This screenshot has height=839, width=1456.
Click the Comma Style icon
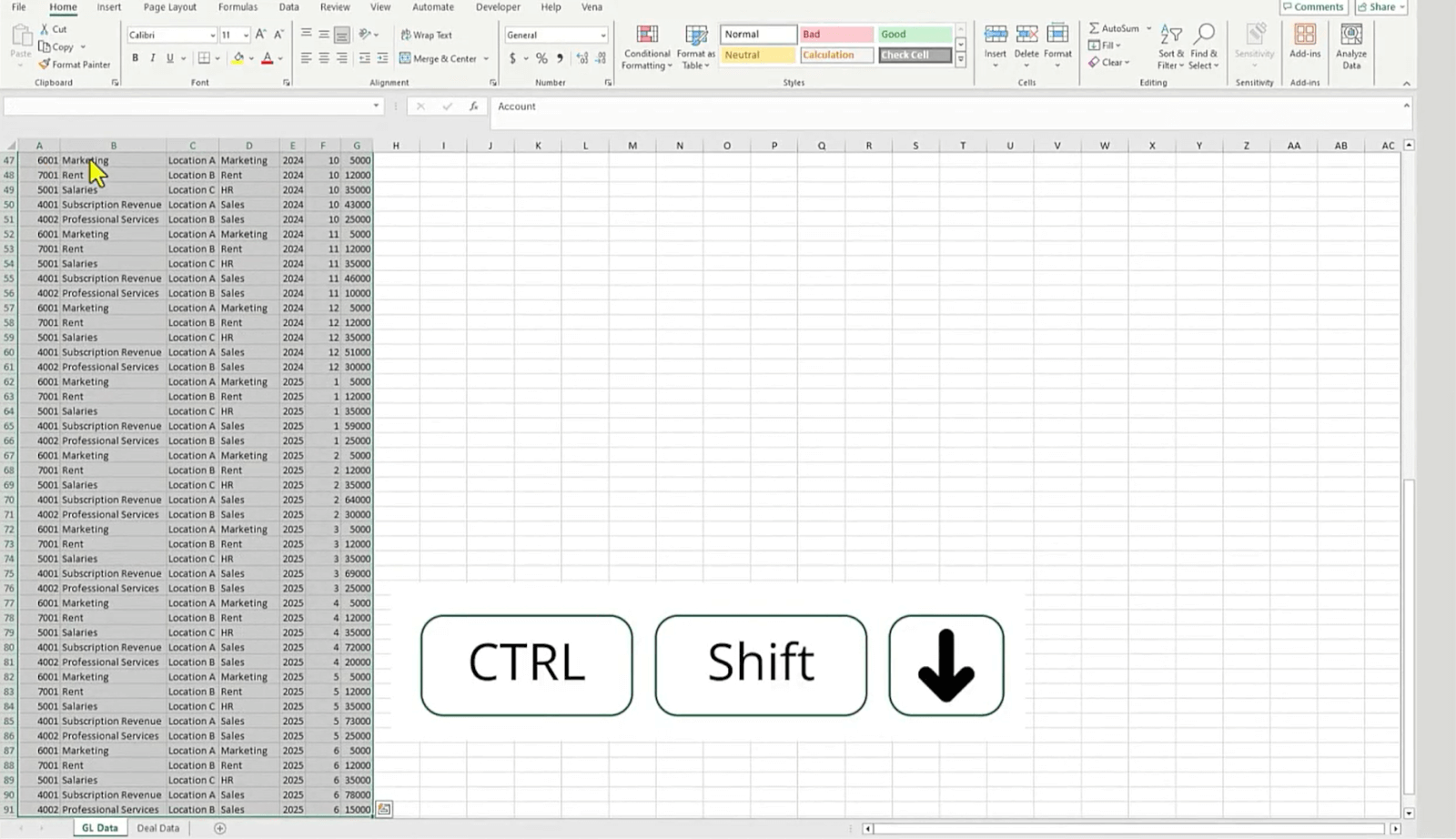(558, 57)
